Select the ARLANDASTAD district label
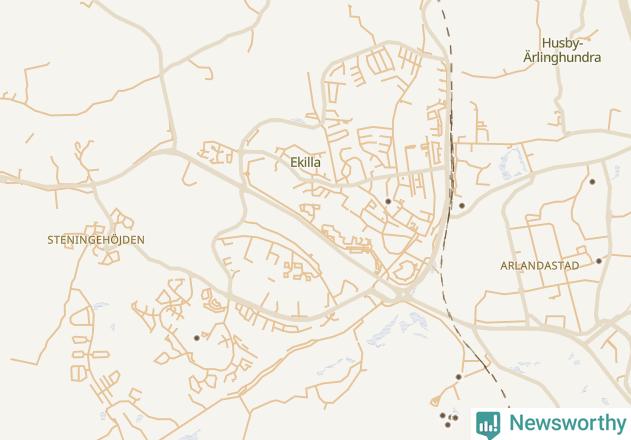Screen dimensions: 631x440 [540, 266]
